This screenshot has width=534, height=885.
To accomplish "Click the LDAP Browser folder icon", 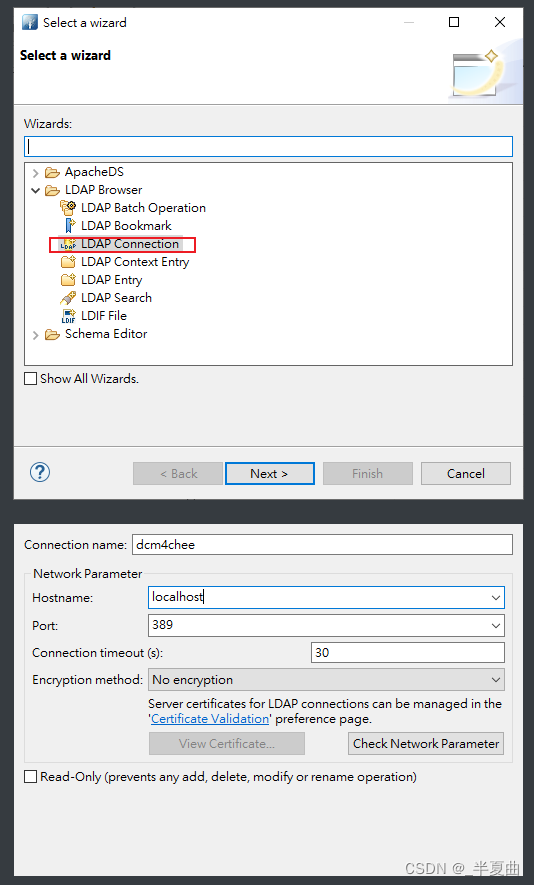I will [x=52, y=190].
